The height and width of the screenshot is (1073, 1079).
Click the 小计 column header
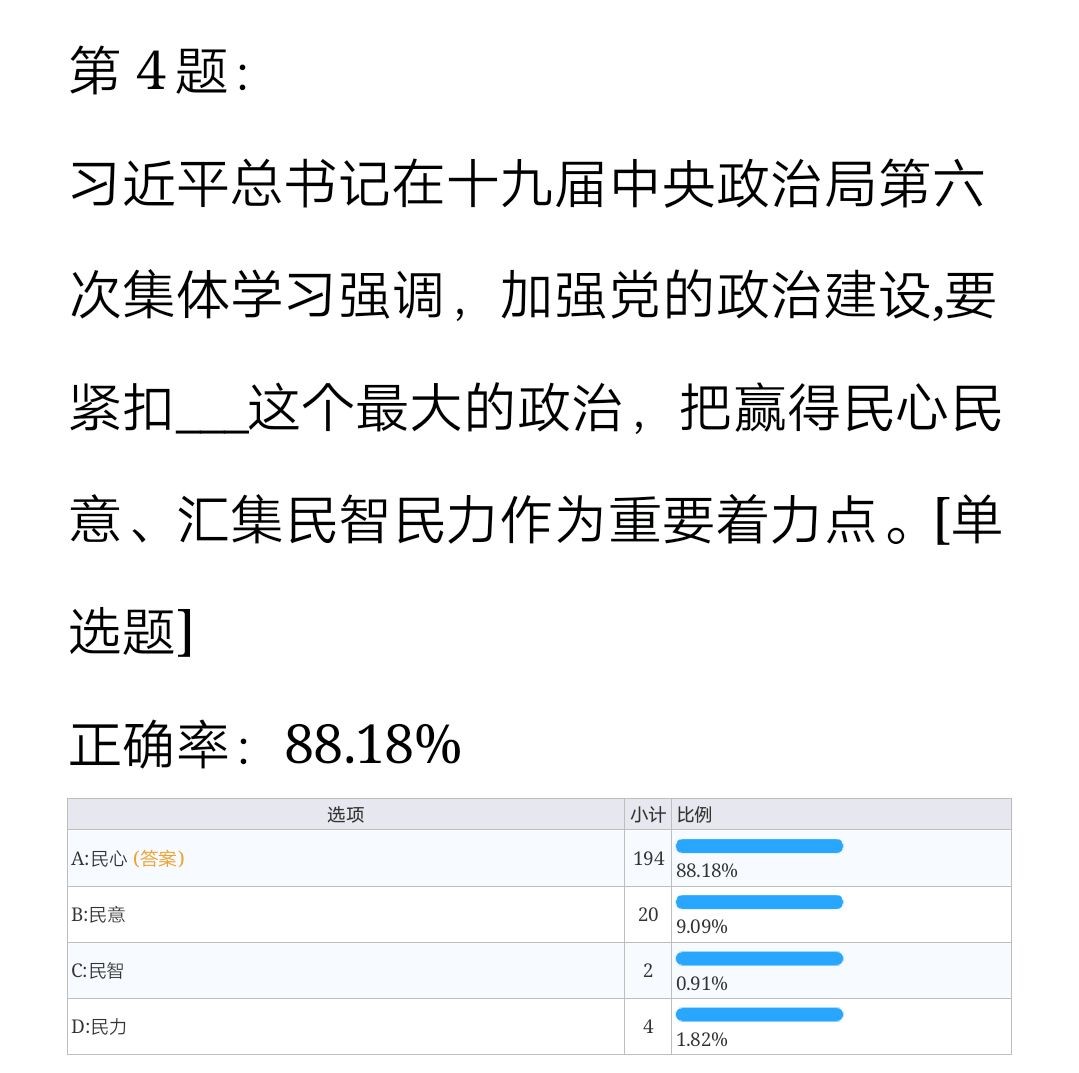(647, 814)
